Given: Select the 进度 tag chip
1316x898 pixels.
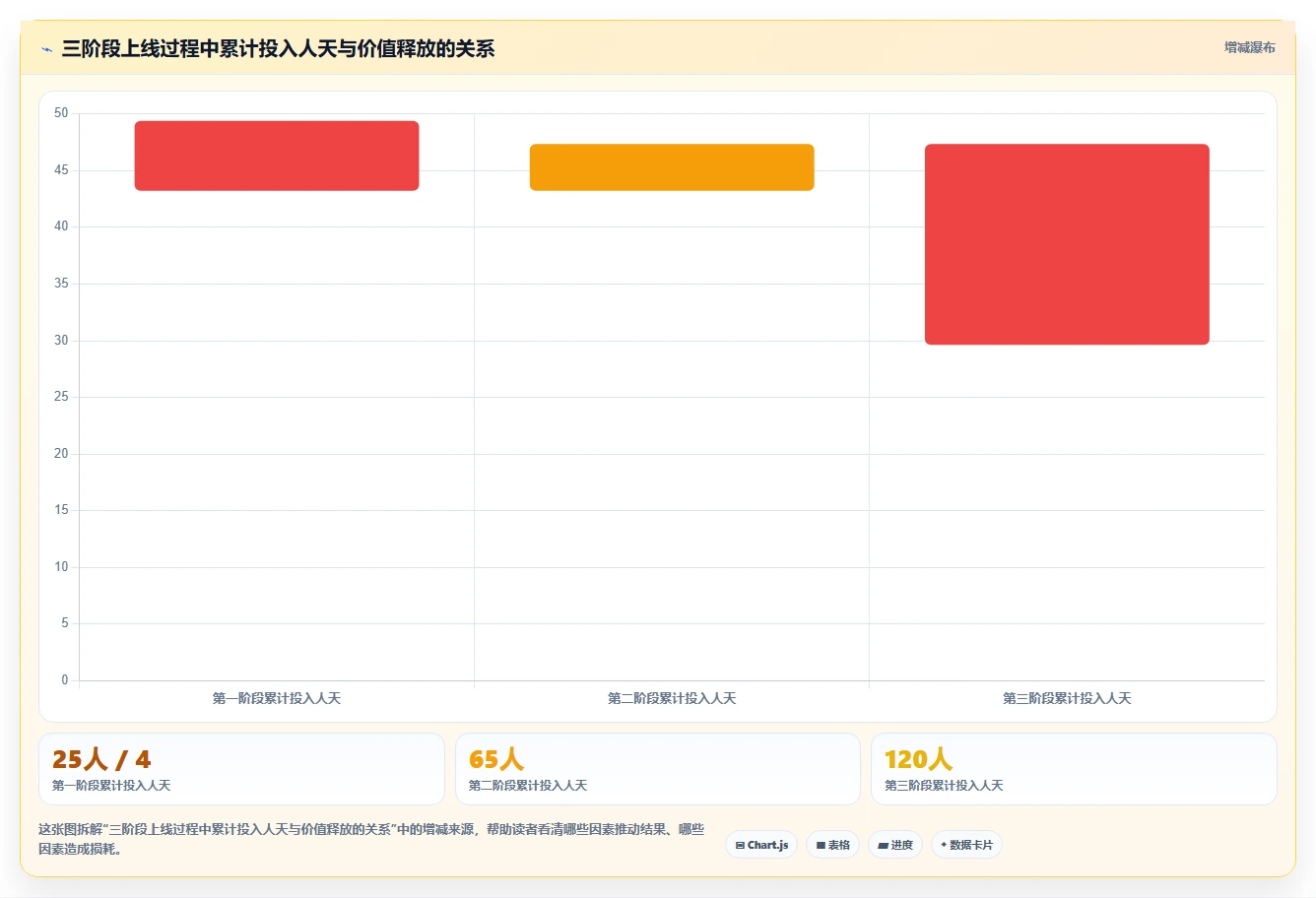Looking at the screenshot, I should tap(894, 845).
